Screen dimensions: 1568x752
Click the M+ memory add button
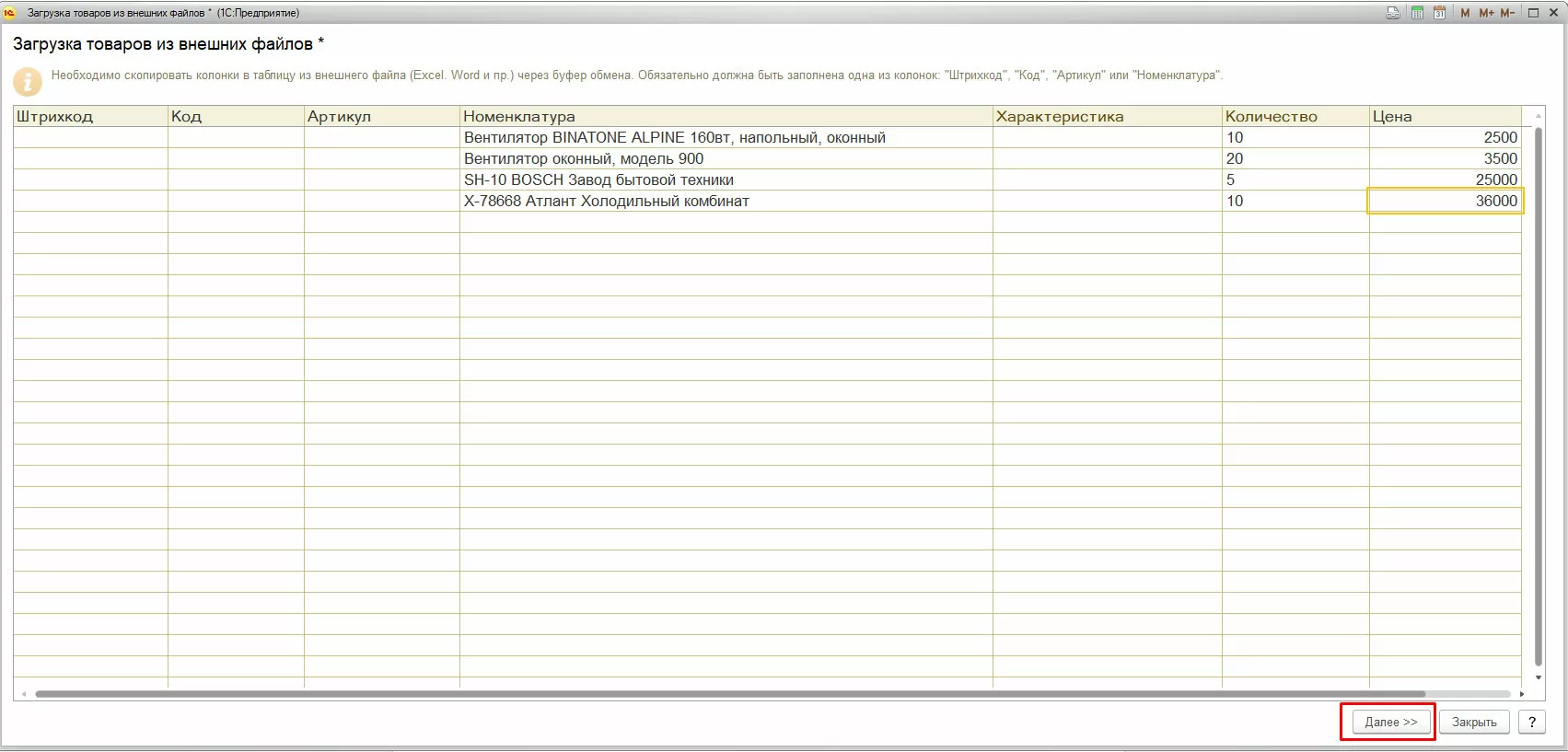1486,13
